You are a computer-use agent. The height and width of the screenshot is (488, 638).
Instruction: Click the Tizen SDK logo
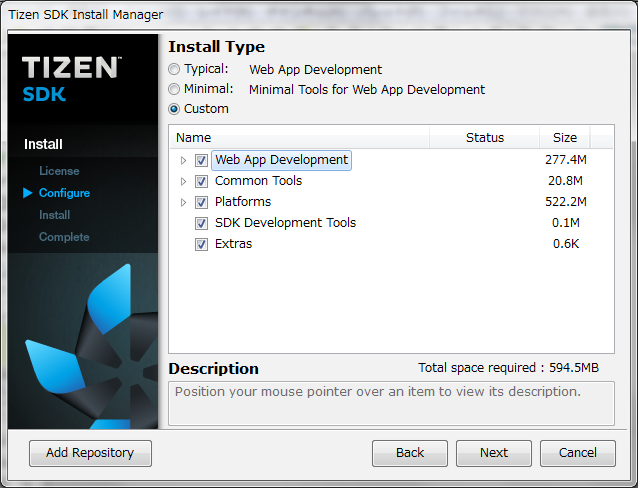(x=71, y=79)
